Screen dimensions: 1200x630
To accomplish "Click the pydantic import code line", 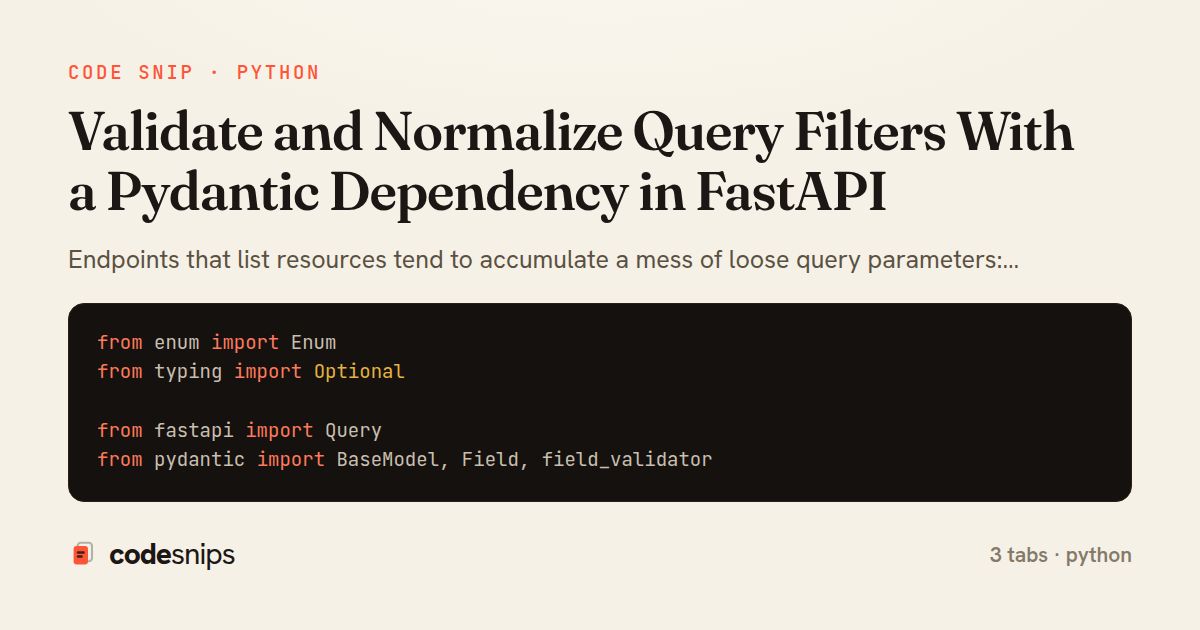I will coord(405,460).
